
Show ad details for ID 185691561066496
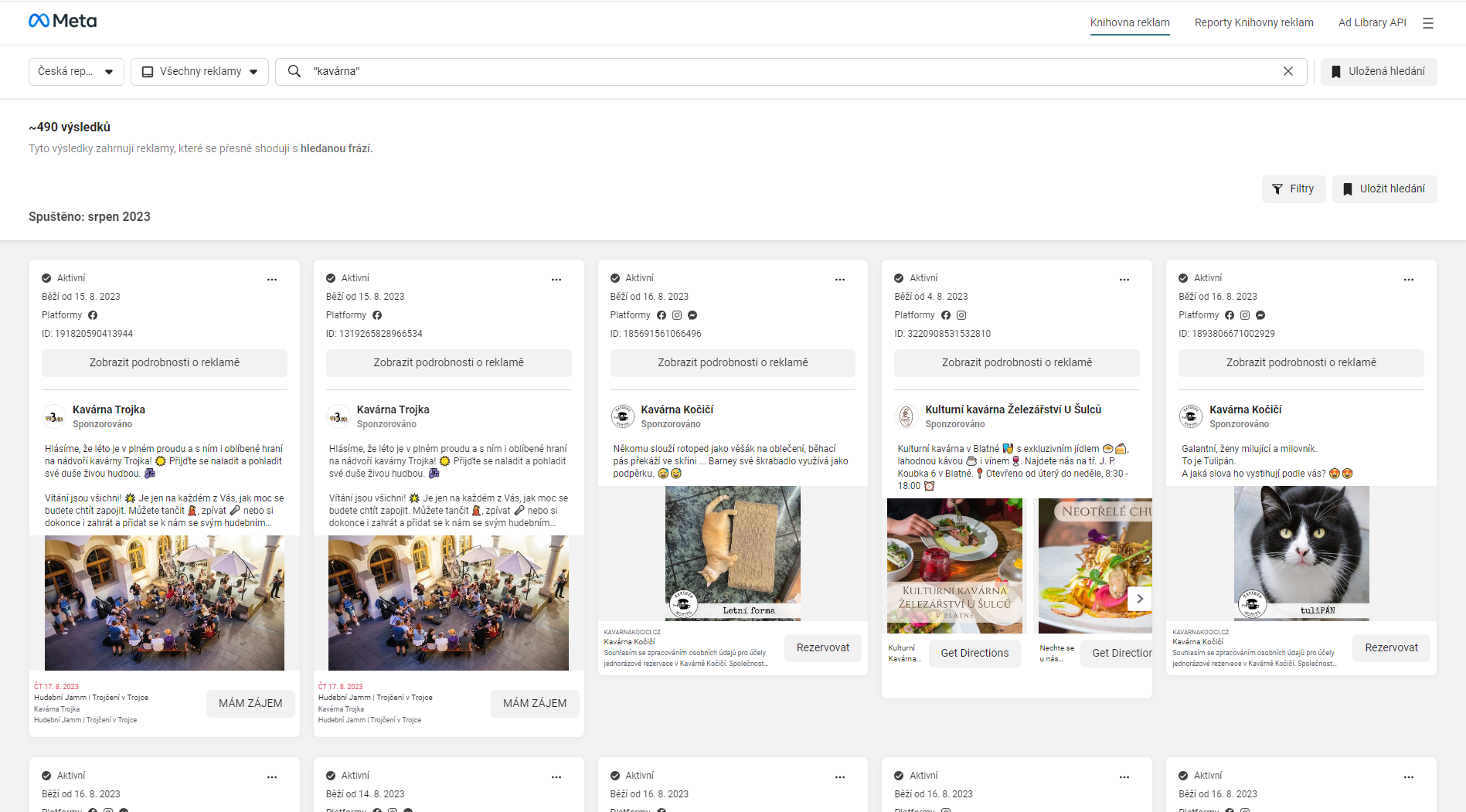coord(733,363)
